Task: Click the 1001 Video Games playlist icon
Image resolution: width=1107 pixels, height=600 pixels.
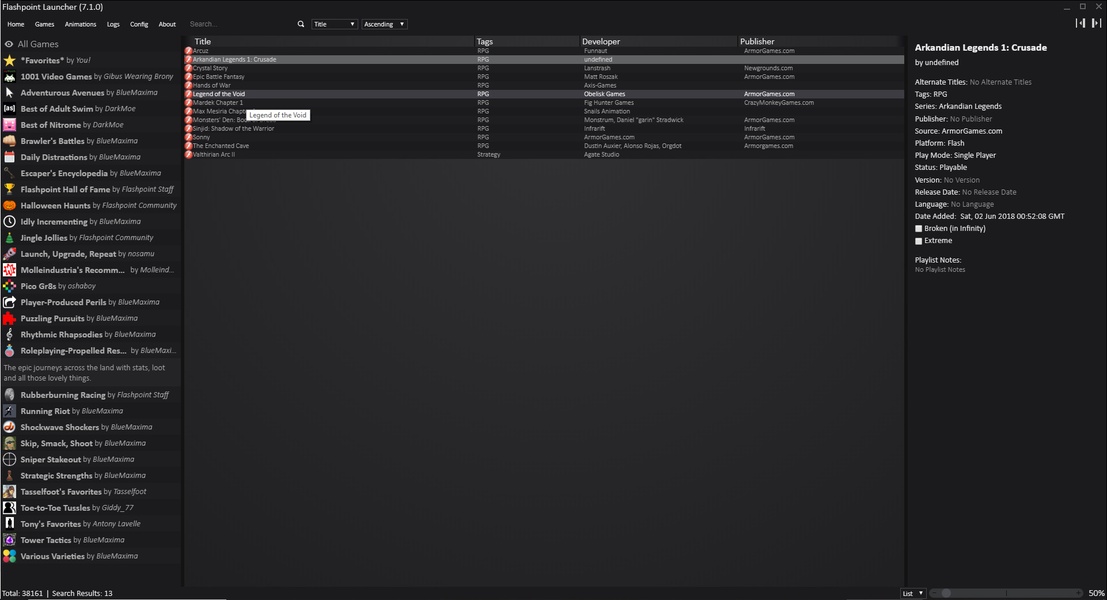Action: coord(9,77)
